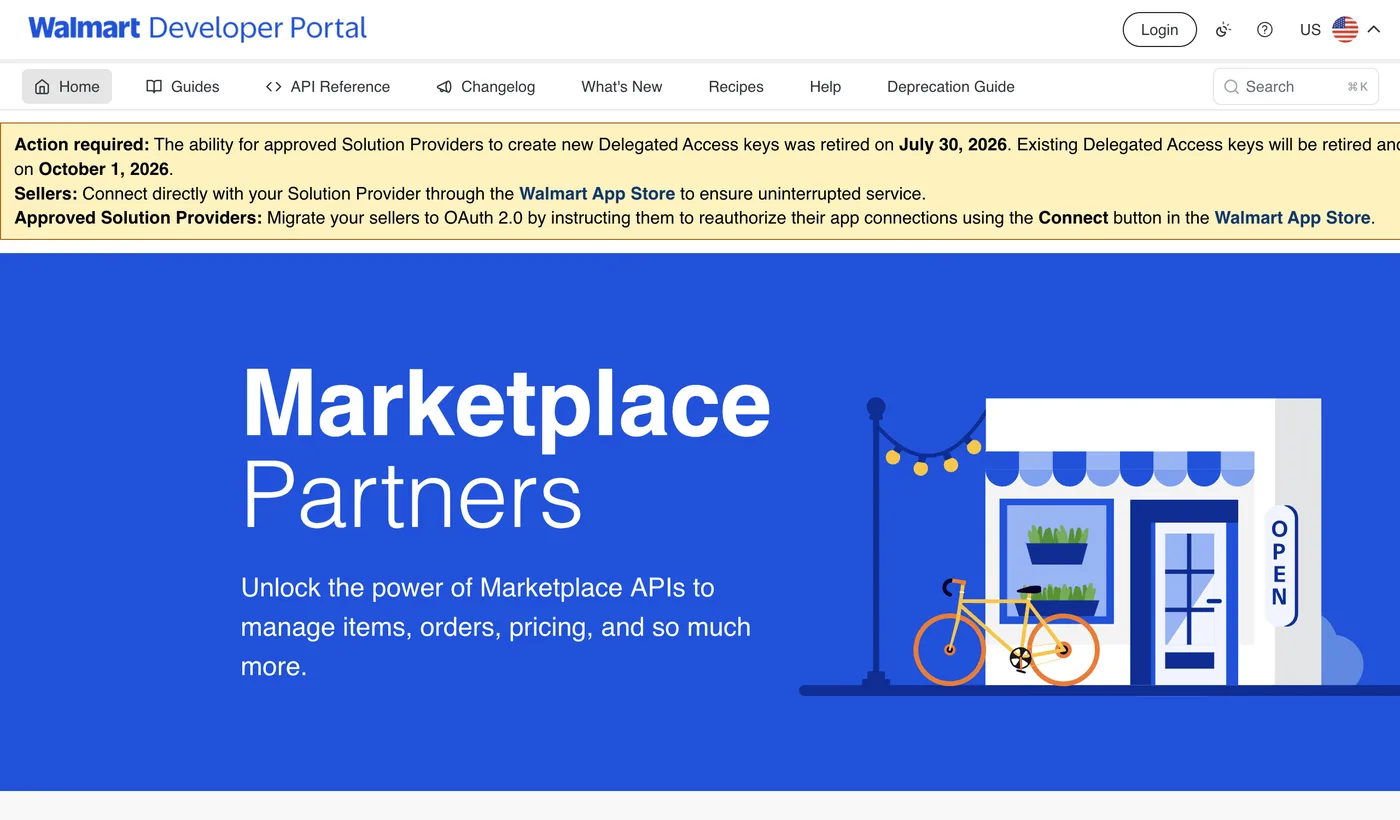Click the API Reference code brackets icon
Viewport: 1400px width, 820px height.
point(273,87)
